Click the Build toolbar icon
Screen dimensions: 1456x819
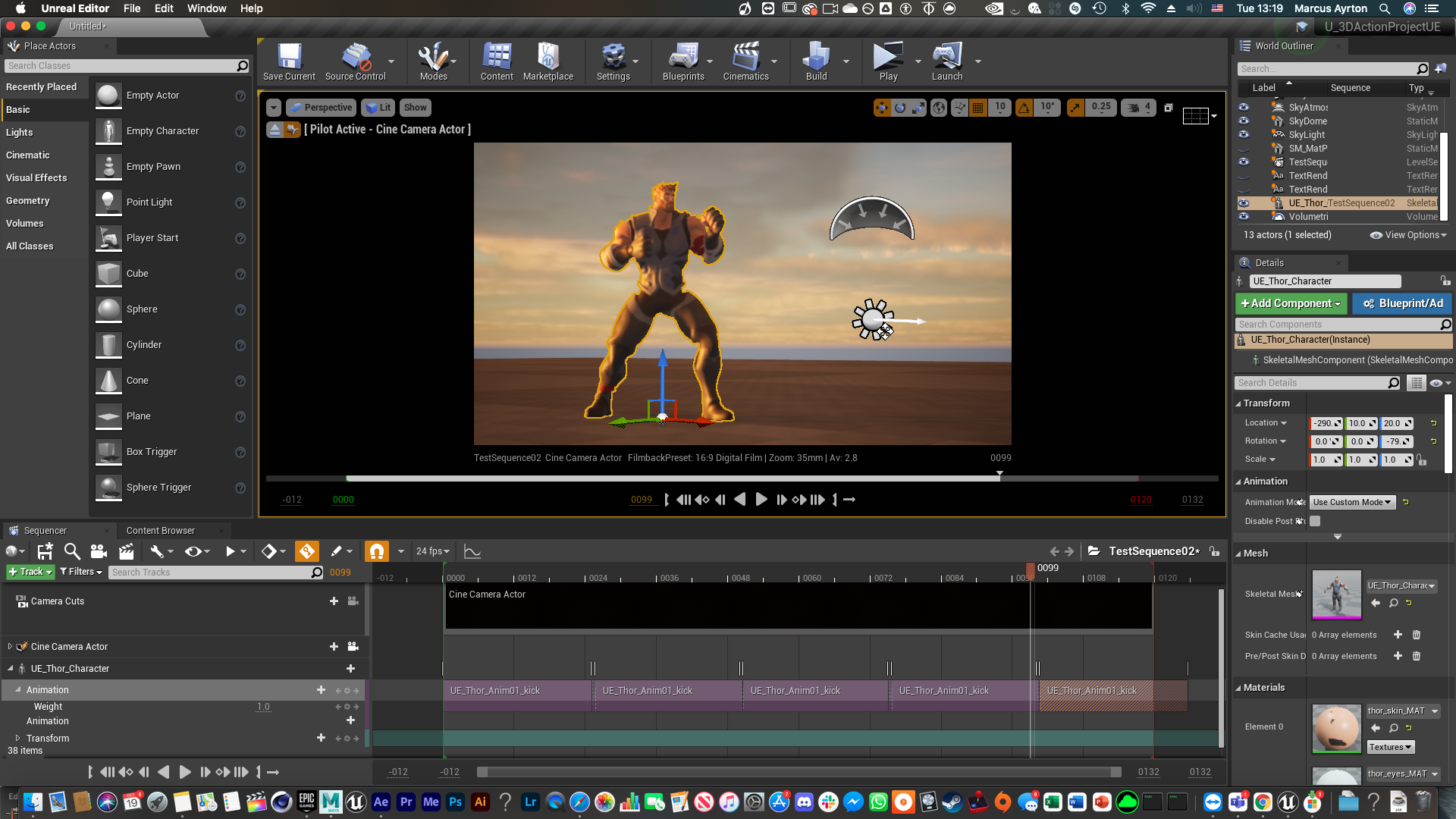[816, 62]
